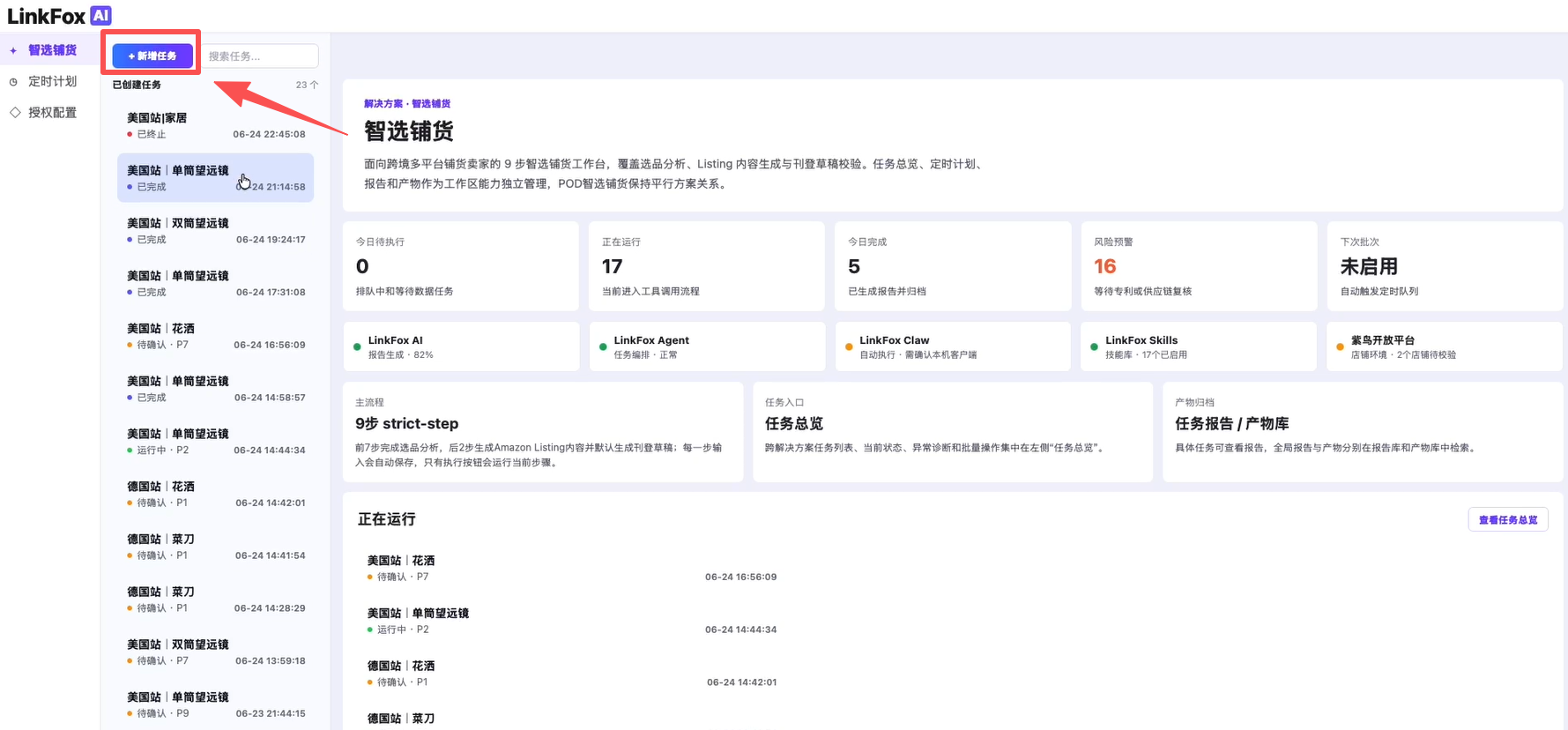Open sidebar task 美国站｜花洒 待确认 P7
This screenshot has width=1568, height=730.
(216, 336)
